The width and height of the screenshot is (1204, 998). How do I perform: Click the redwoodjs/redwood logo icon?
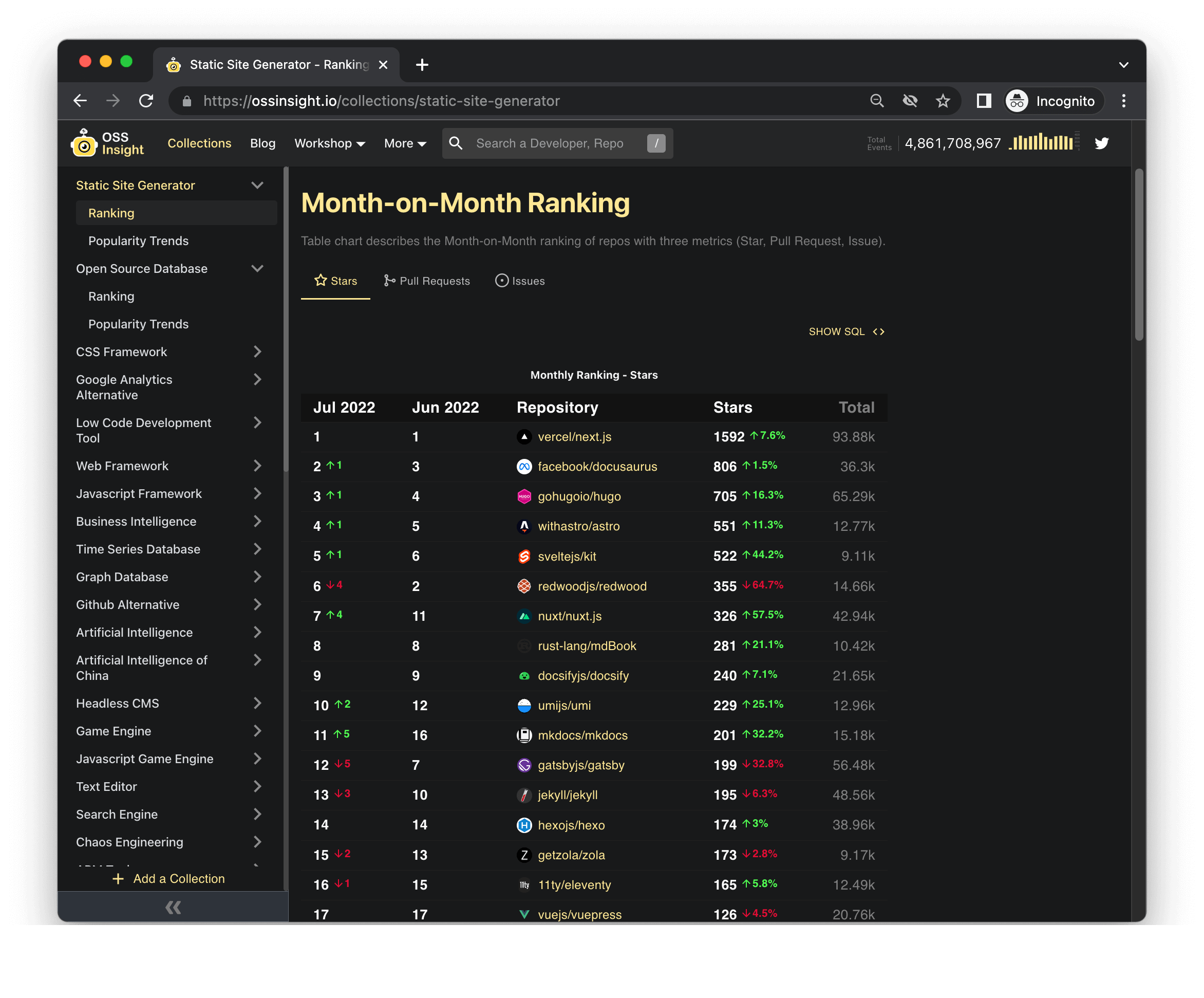coord(524,586)
